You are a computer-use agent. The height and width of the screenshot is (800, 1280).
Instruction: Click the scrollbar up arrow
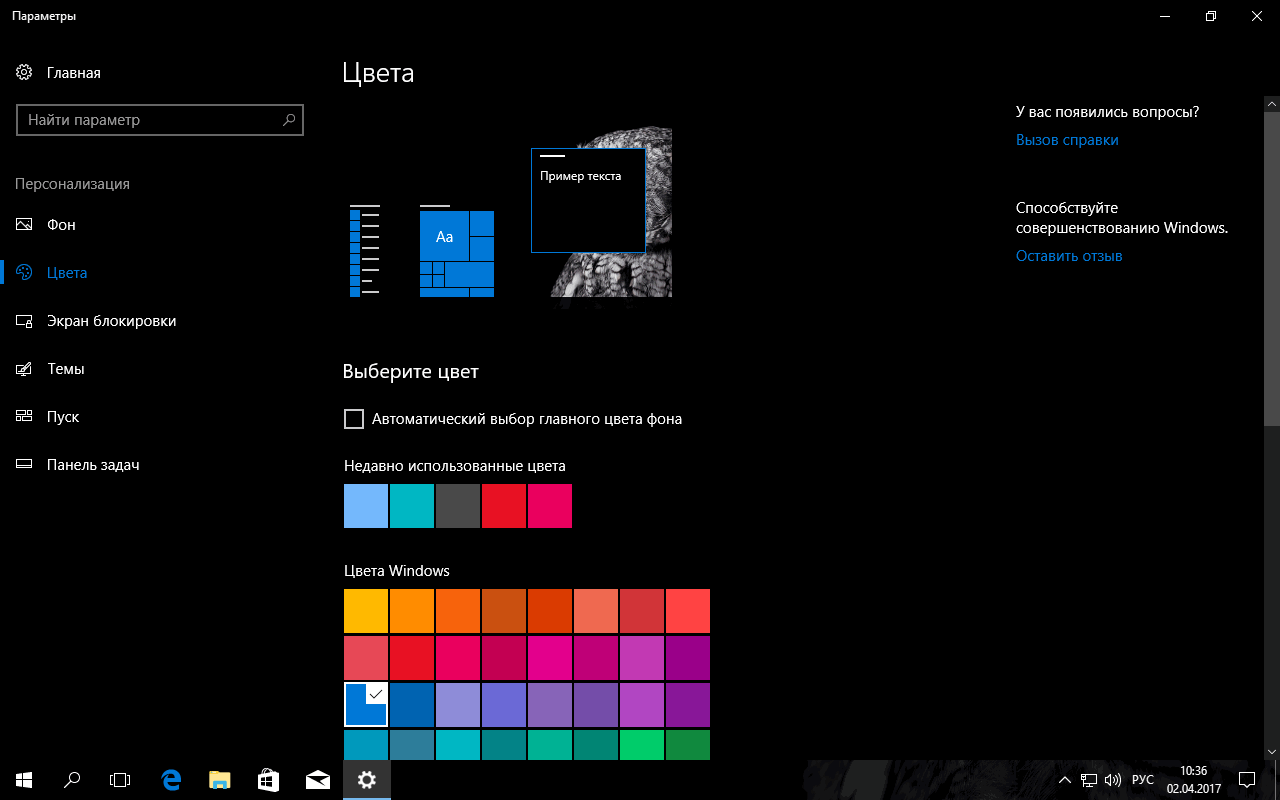point(1272,103)
